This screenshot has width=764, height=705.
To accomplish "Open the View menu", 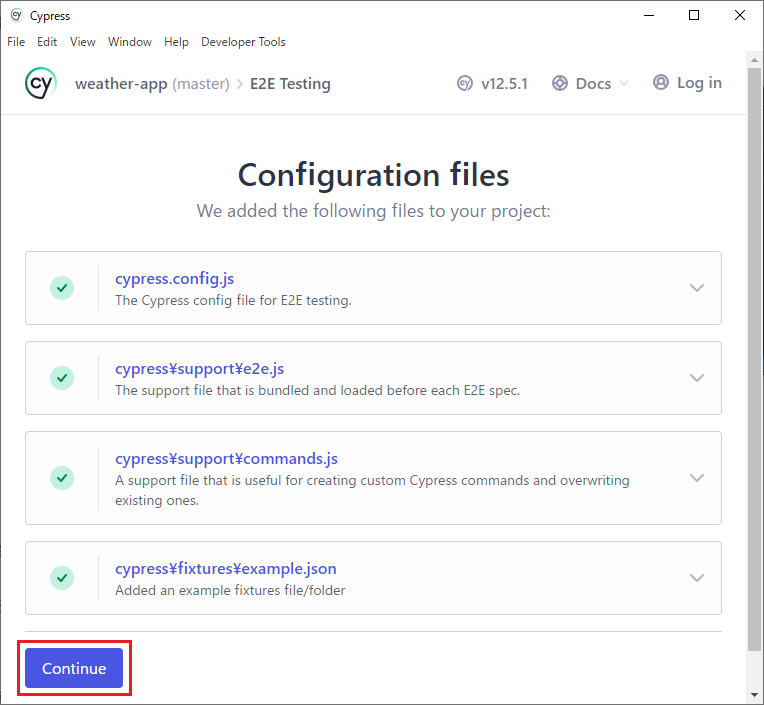I will coord(82,42).
